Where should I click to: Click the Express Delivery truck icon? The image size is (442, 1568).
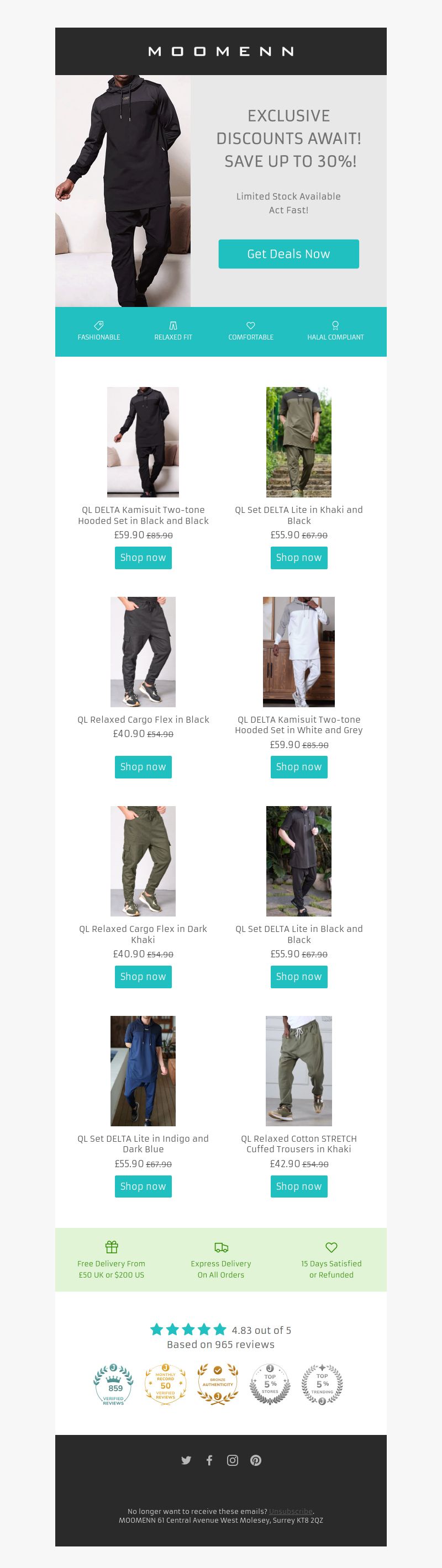pyautogui.click(x=222, y=1247)
